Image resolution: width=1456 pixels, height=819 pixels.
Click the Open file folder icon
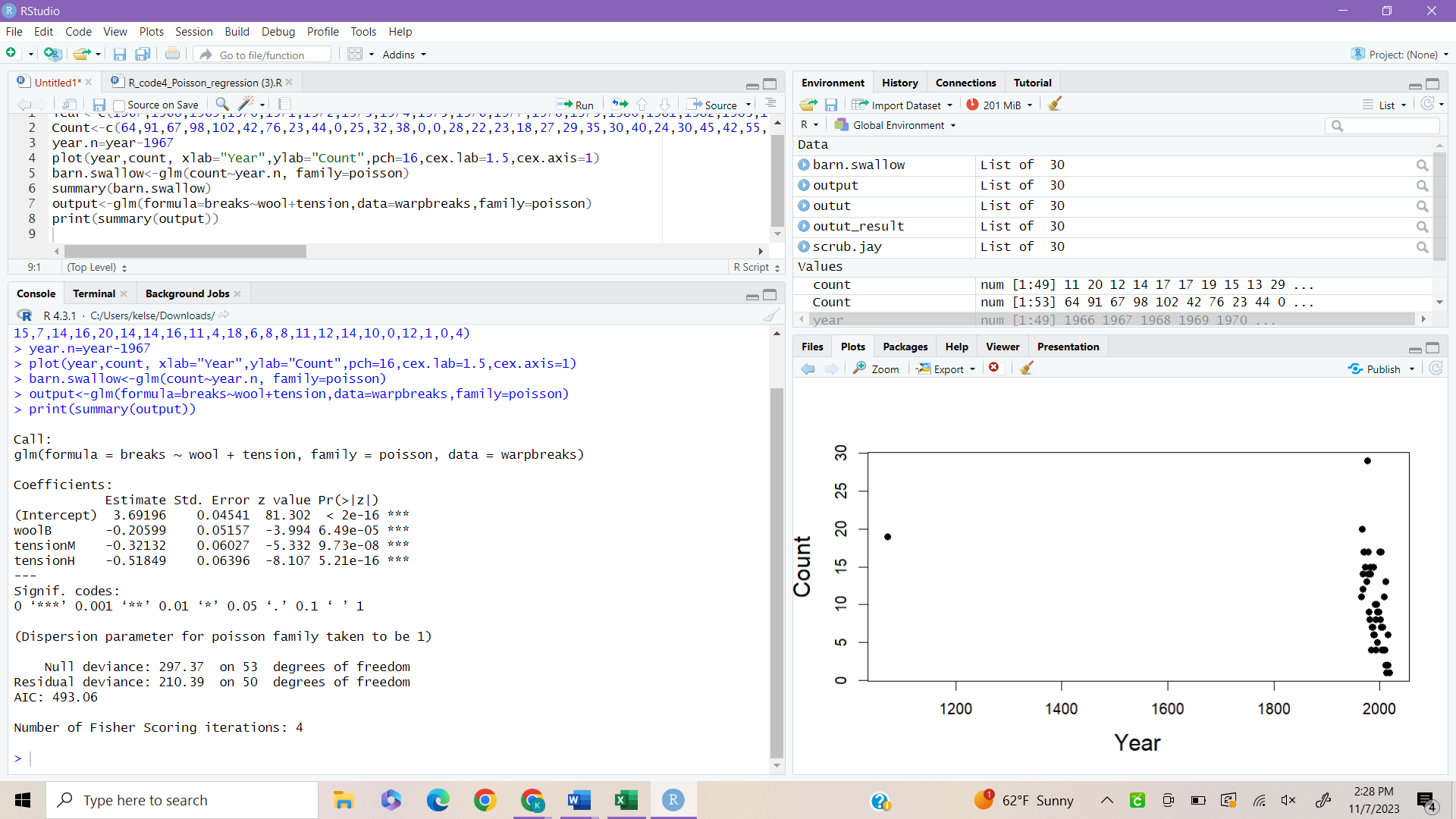(x=82, y=54)
